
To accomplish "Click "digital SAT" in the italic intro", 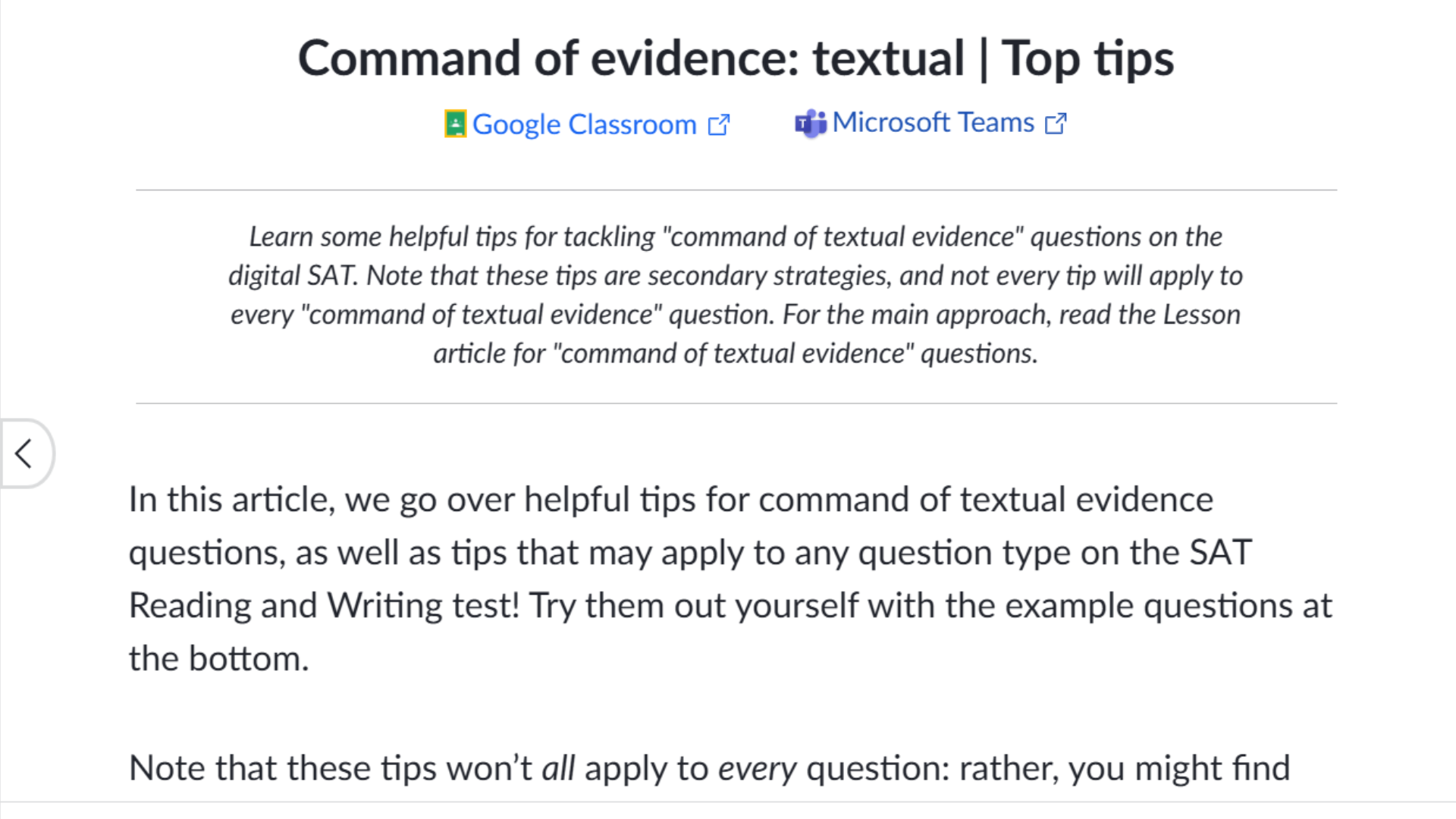I will pos(292,275).
